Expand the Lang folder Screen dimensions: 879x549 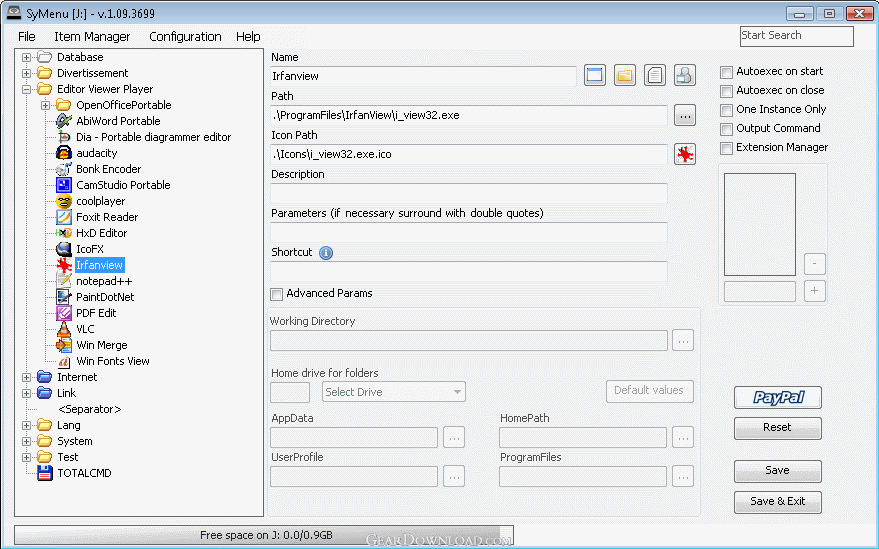click(26, 426)
